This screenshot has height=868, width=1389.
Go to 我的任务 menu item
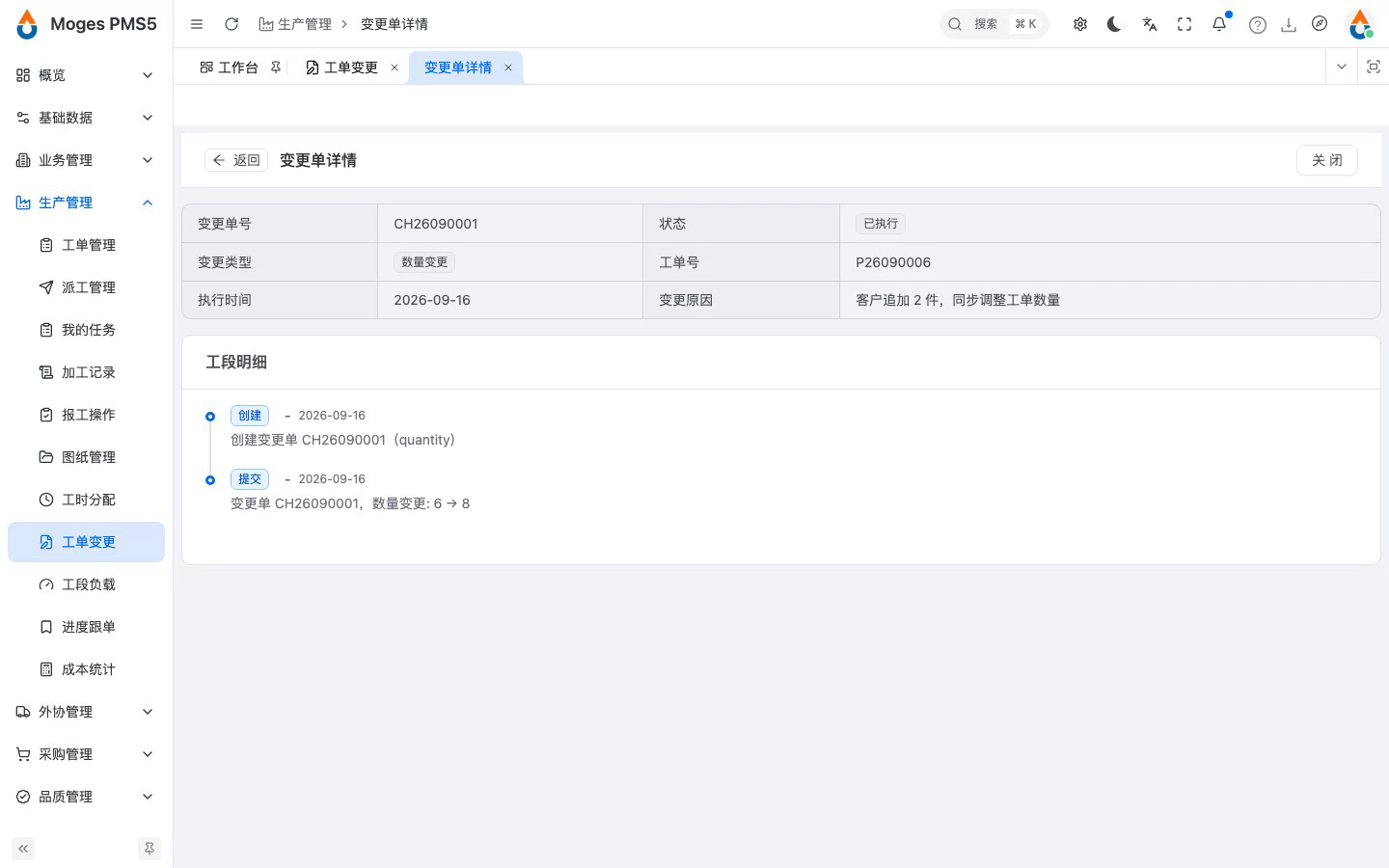tap(86, 330)
